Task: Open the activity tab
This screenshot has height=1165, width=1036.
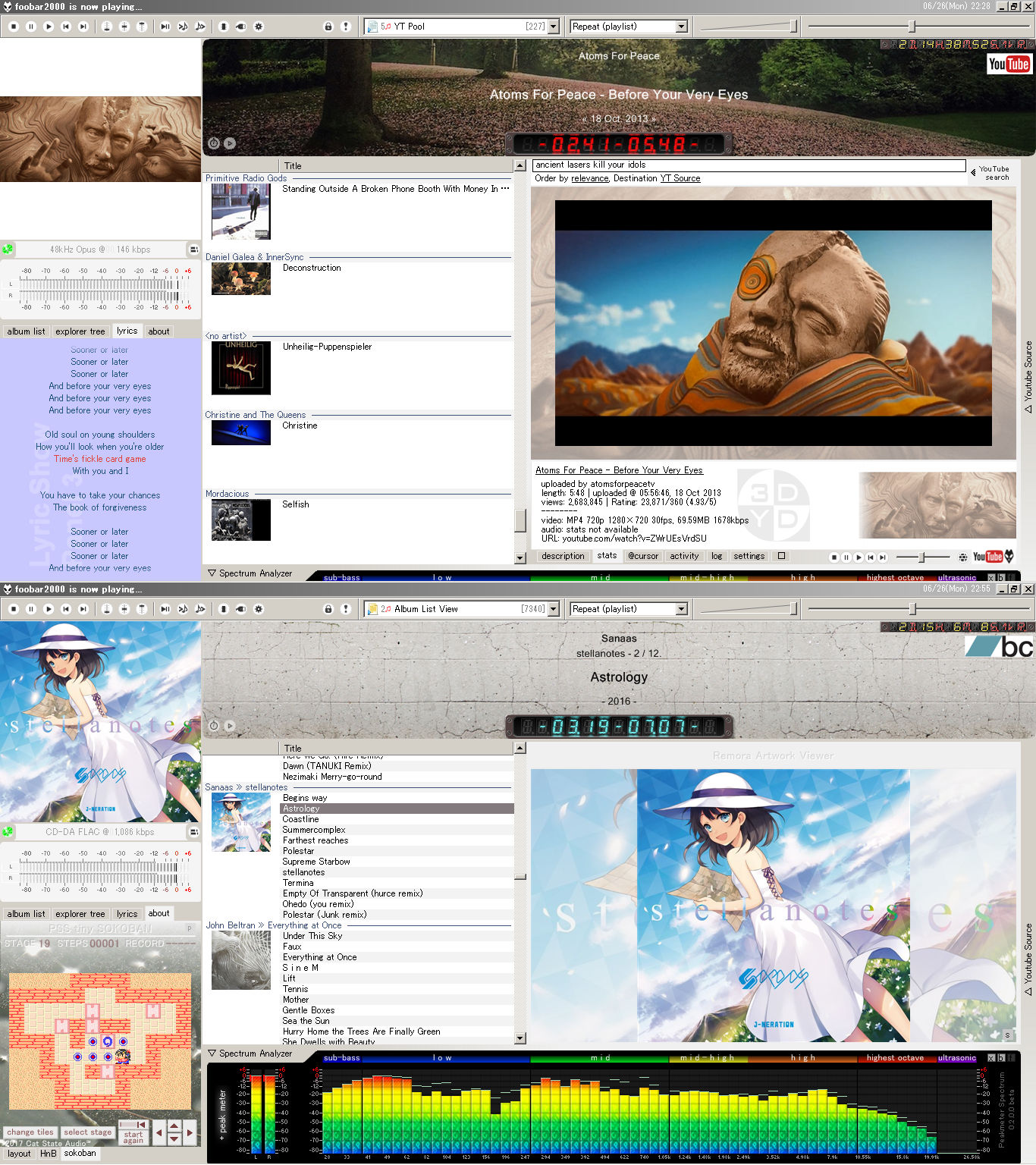Action: (684, 556)
